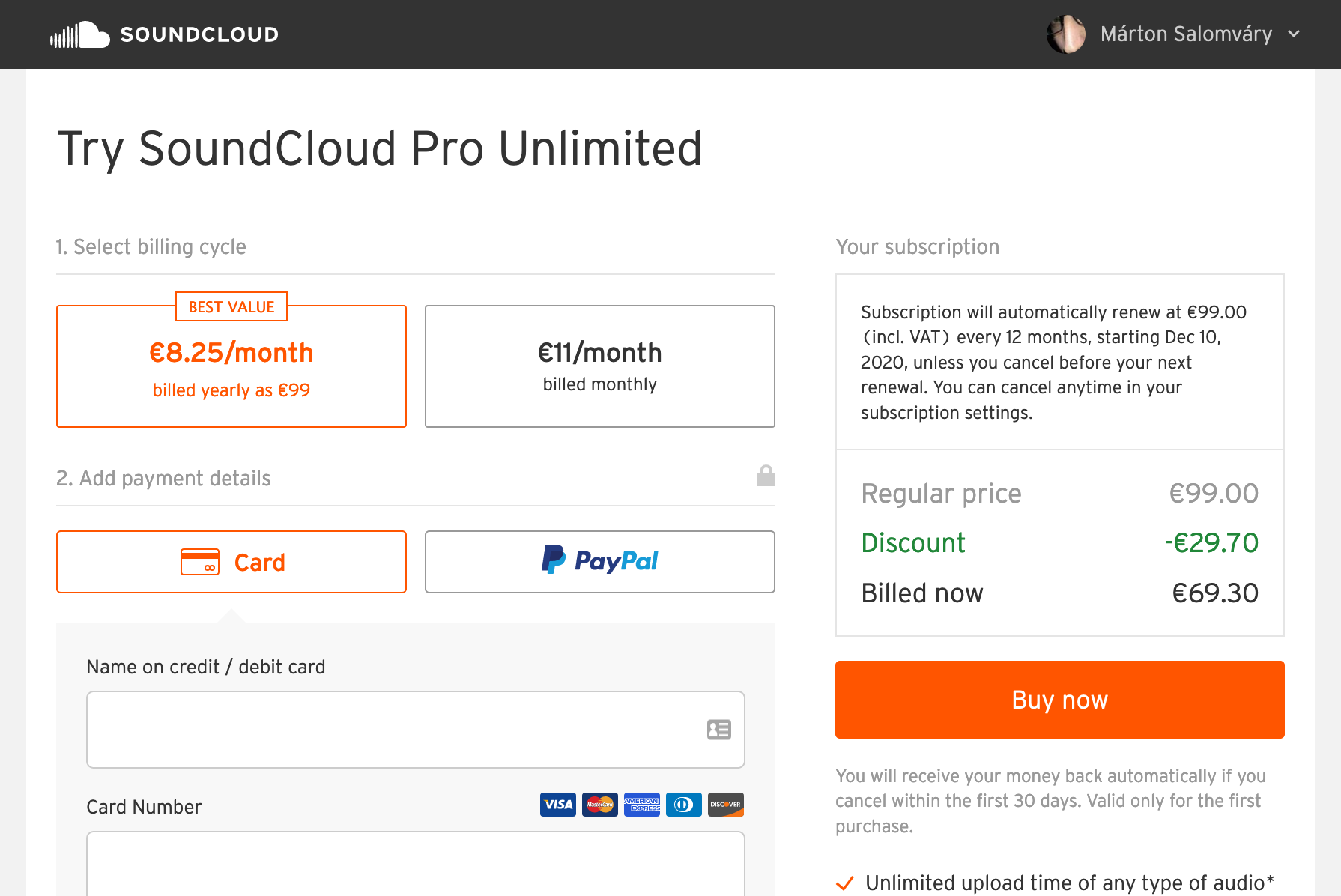Click the Visa card brand icon
The height and width of the screenshot is (896, 1341).
[557, 804]
